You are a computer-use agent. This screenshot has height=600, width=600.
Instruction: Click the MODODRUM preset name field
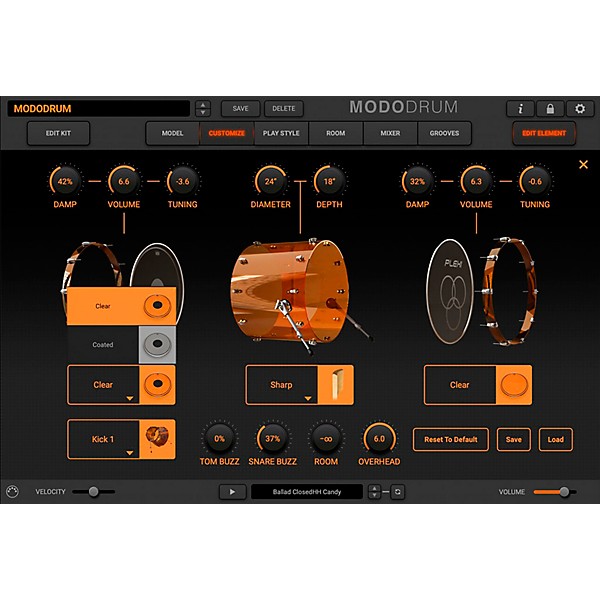(99, 109)
